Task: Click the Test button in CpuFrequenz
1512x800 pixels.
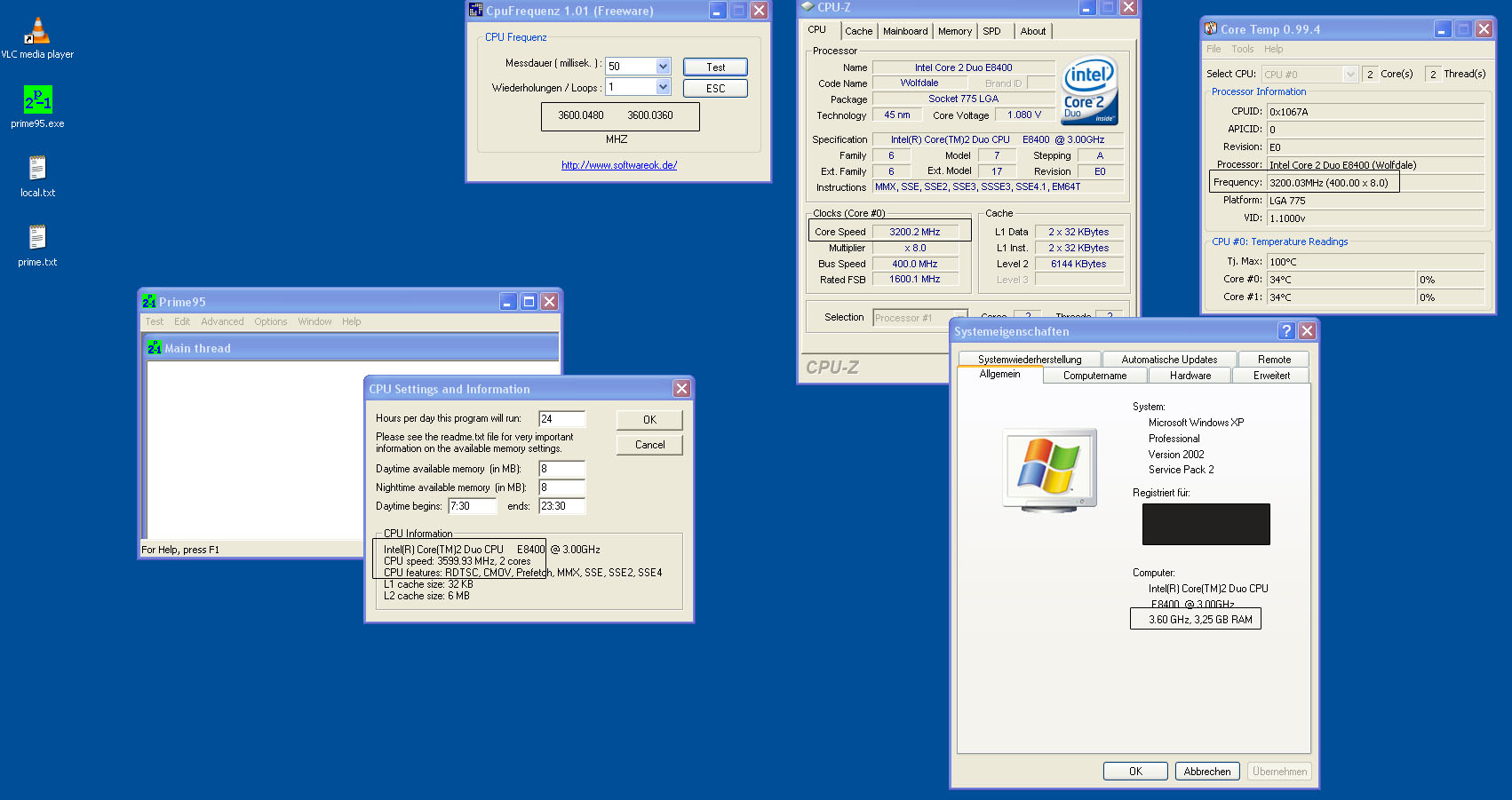Action: 715,67
